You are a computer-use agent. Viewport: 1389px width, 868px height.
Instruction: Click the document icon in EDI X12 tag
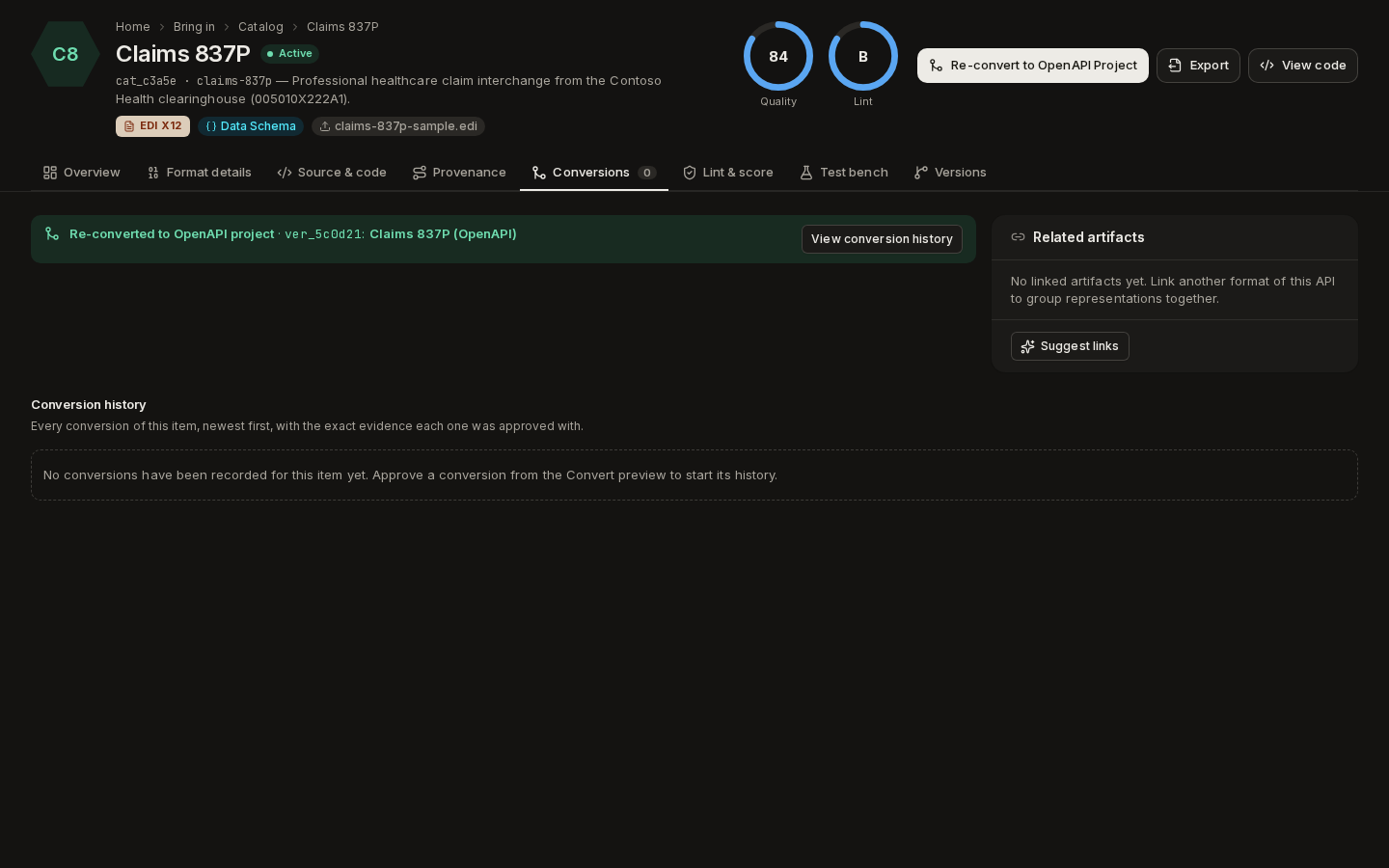(129, 126)
